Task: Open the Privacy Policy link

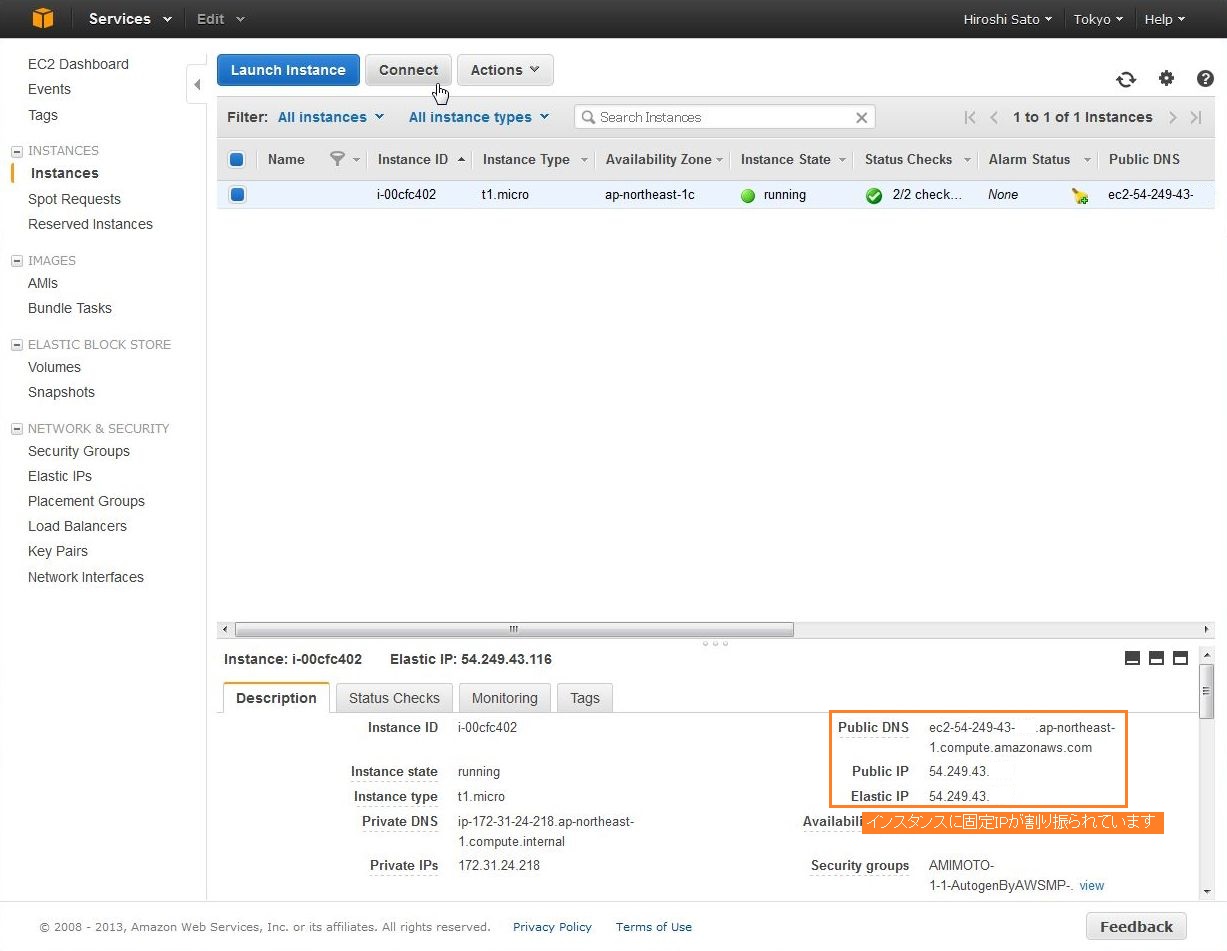Action: point(552,927)
